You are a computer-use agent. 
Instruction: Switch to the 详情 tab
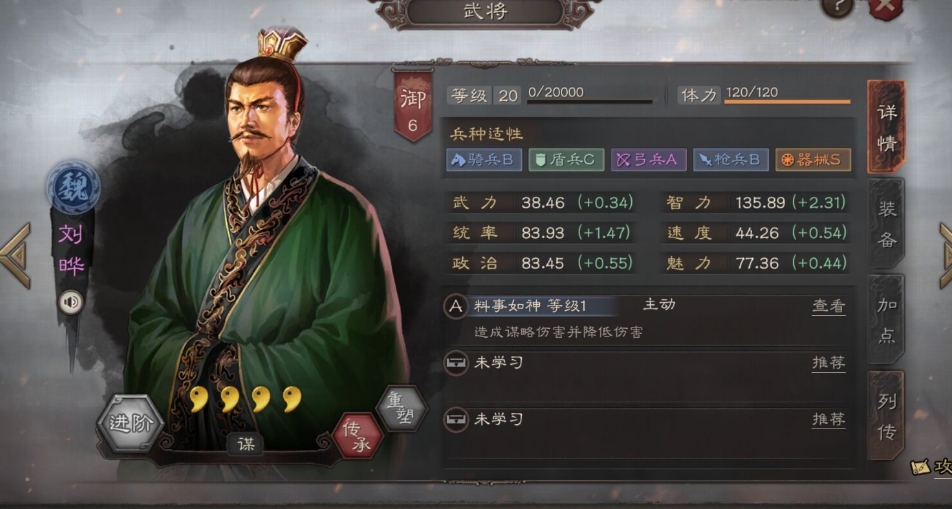tap(886, 127)
